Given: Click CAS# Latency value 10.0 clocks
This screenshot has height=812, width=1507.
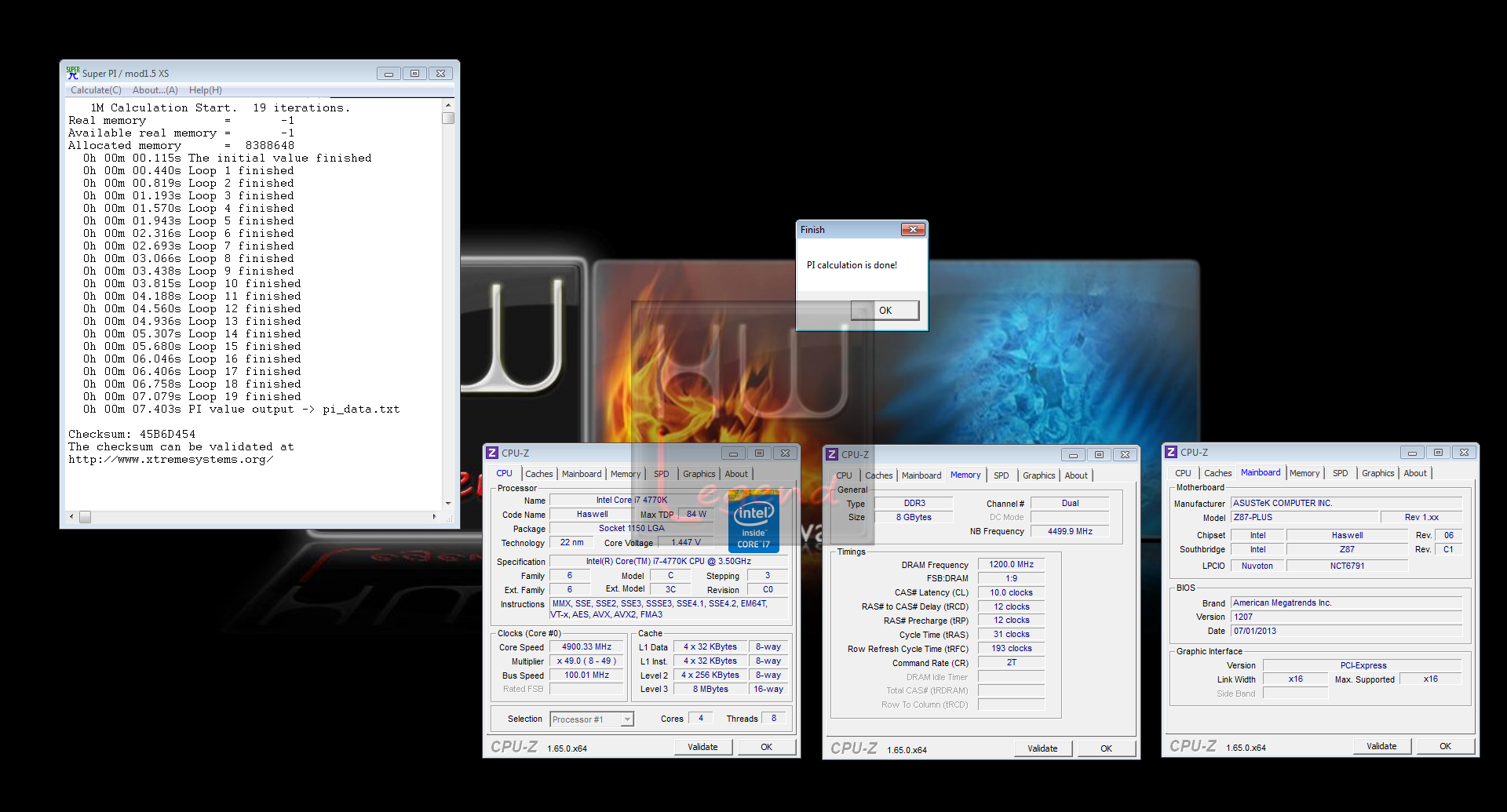Looking at the screenshot, I should (1011, 592).
